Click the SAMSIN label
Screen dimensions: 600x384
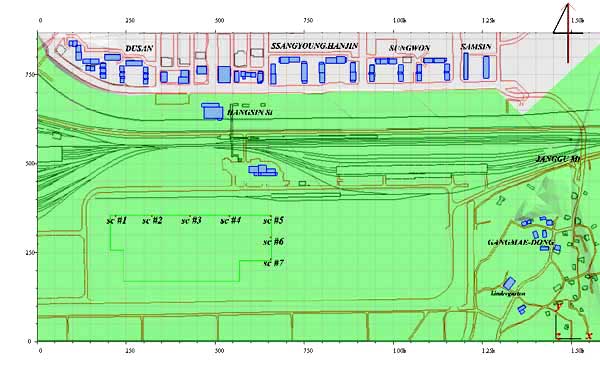pos(476,47)
